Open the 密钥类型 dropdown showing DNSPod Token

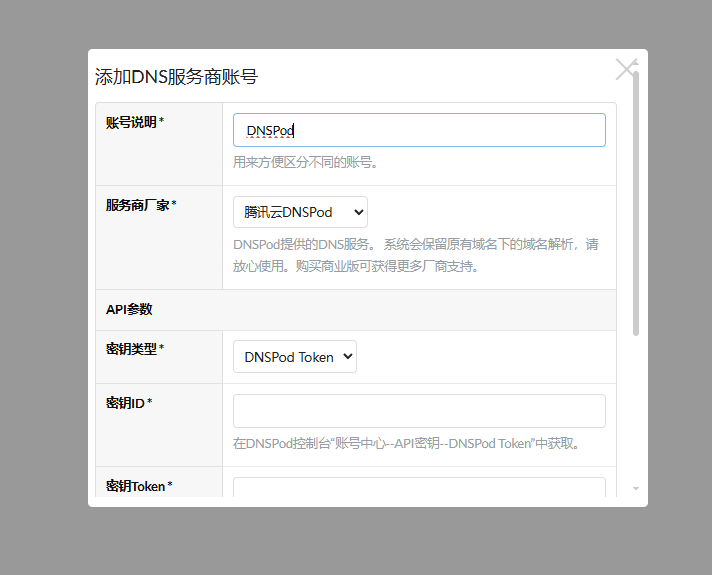point(295,357)
